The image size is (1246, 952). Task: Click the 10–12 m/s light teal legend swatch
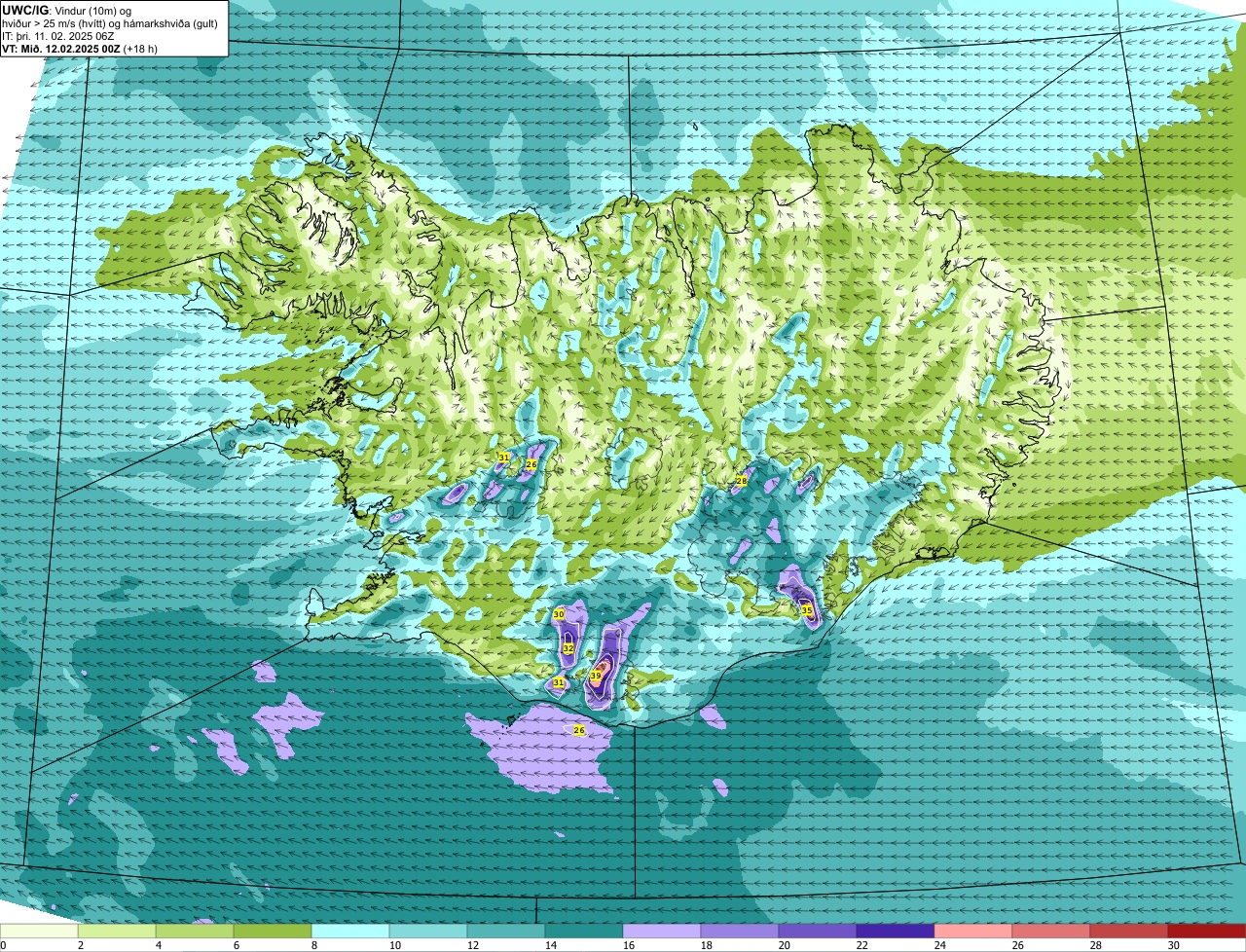[428, 932]
